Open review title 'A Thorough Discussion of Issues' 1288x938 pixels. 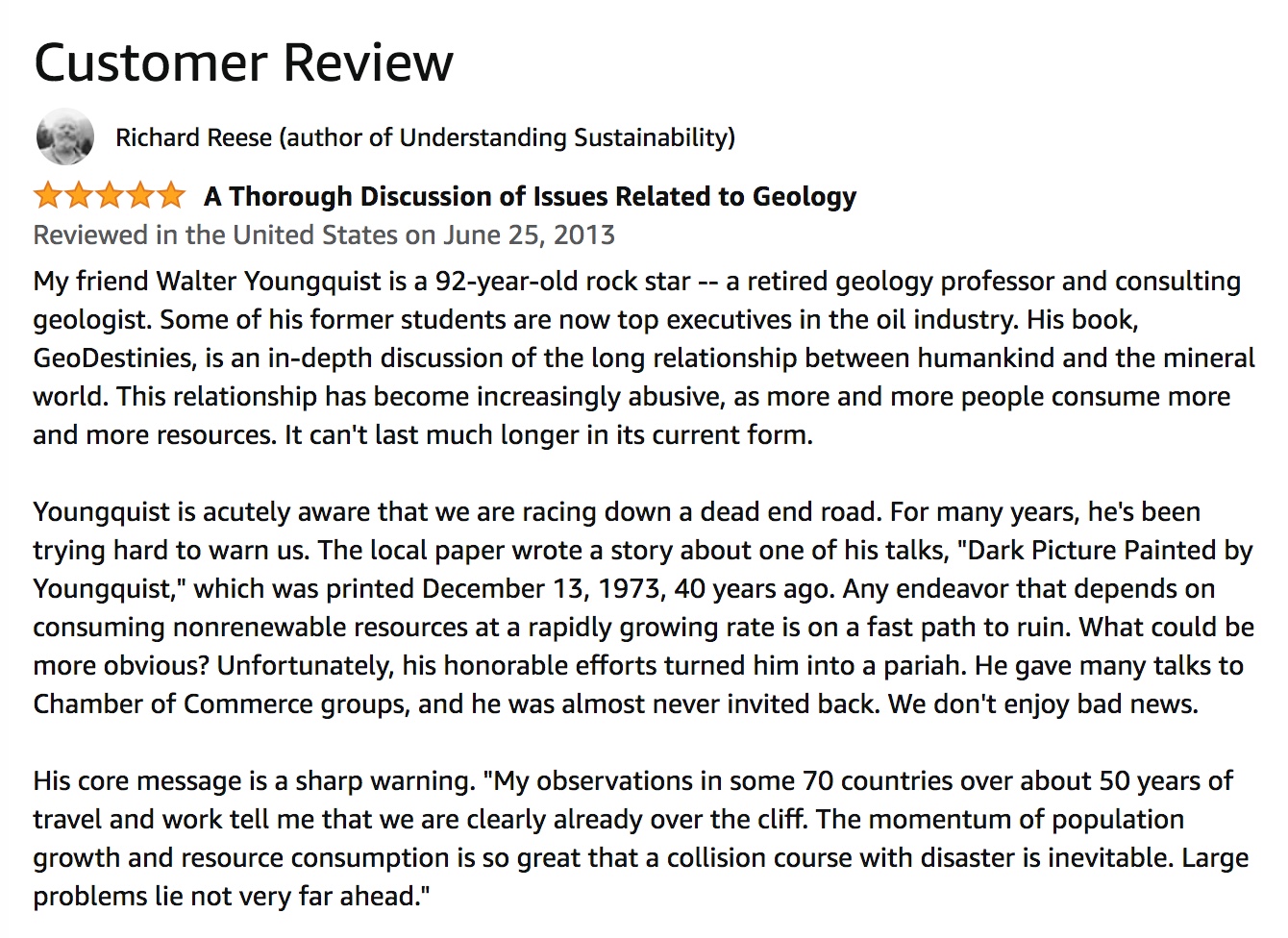[530, 196]
